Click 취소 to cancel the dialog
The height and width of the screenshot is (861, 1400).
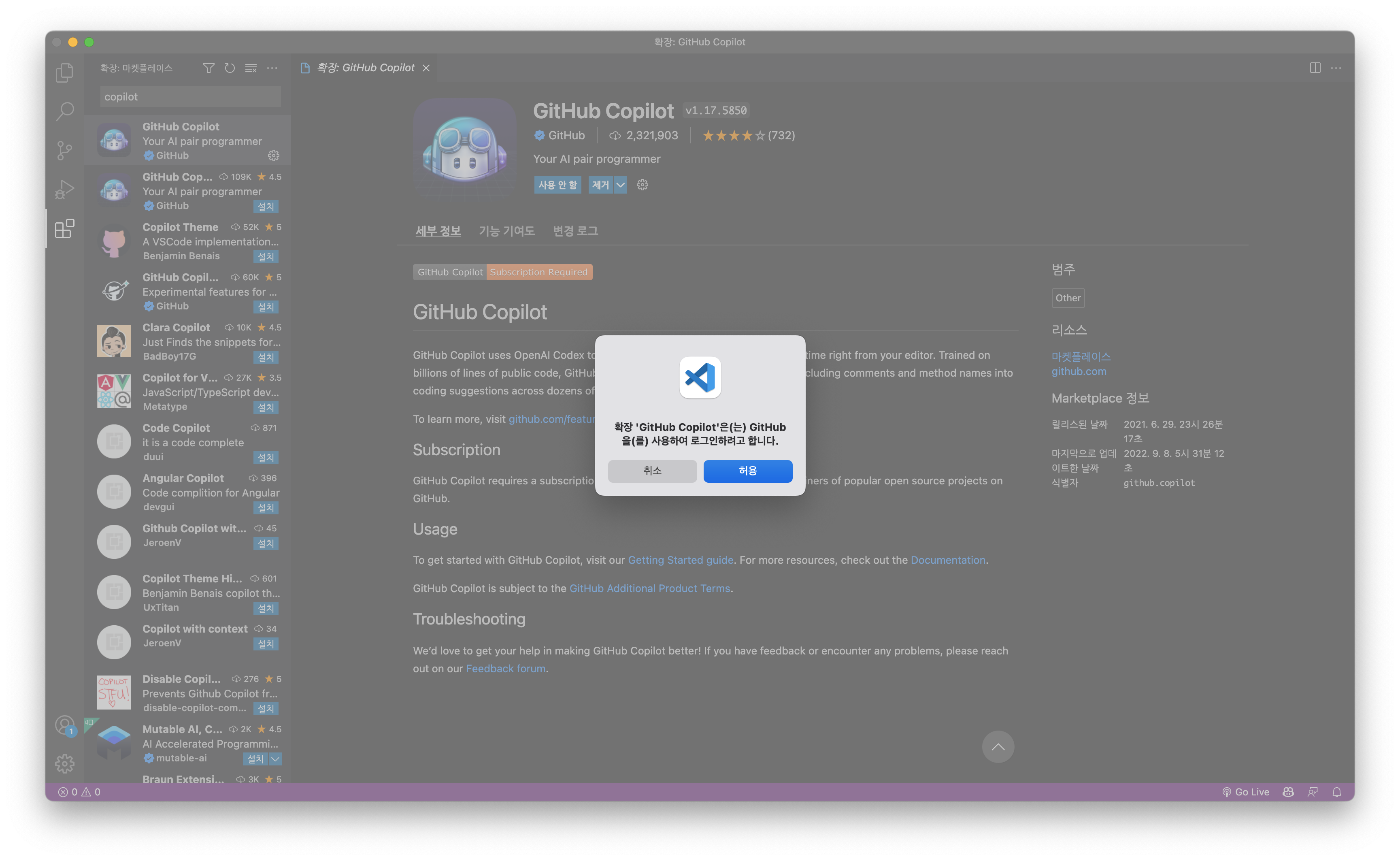point(652,470)
